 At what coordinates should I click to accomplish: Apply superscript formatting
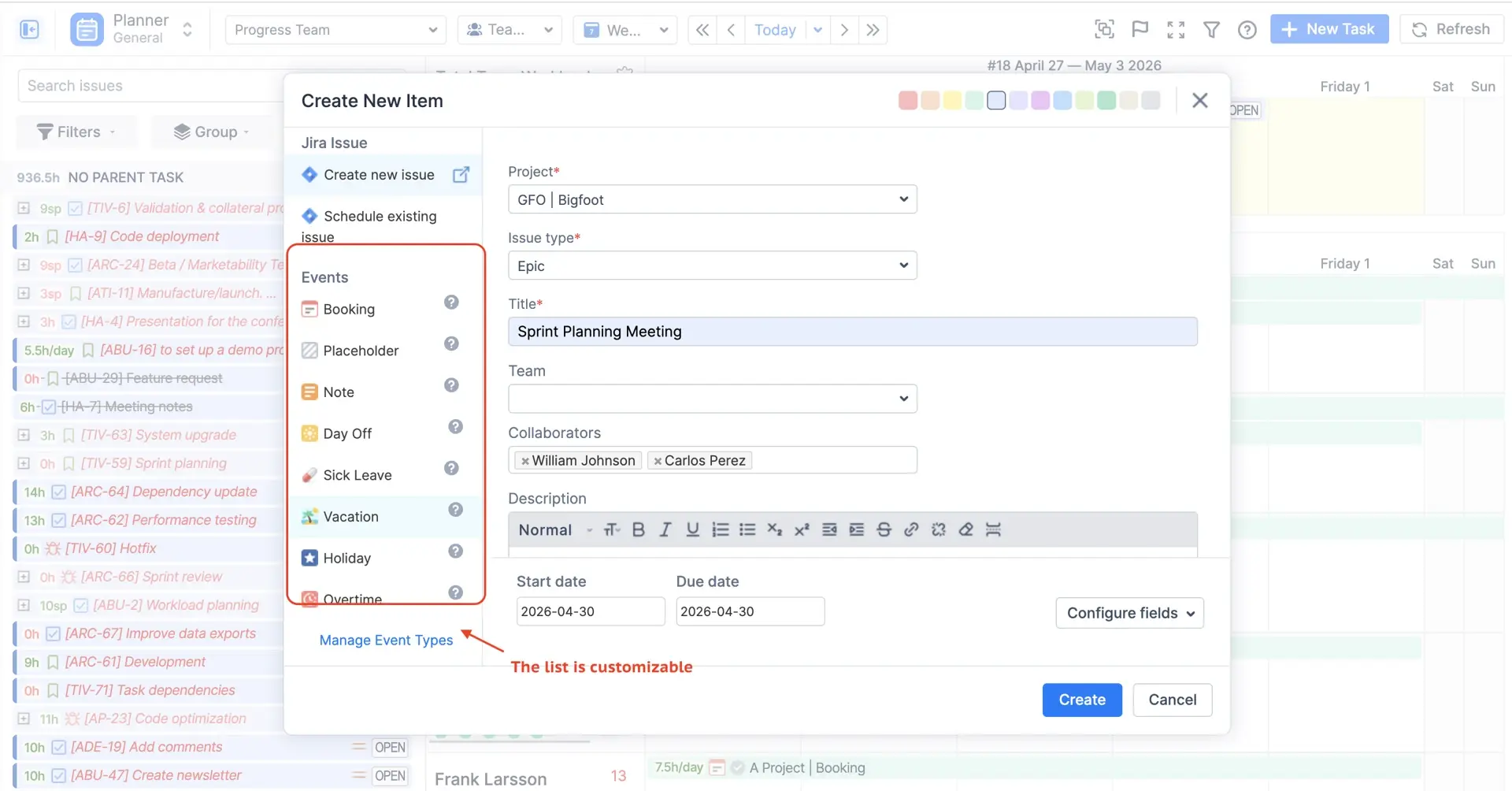[x=802, y=529]
